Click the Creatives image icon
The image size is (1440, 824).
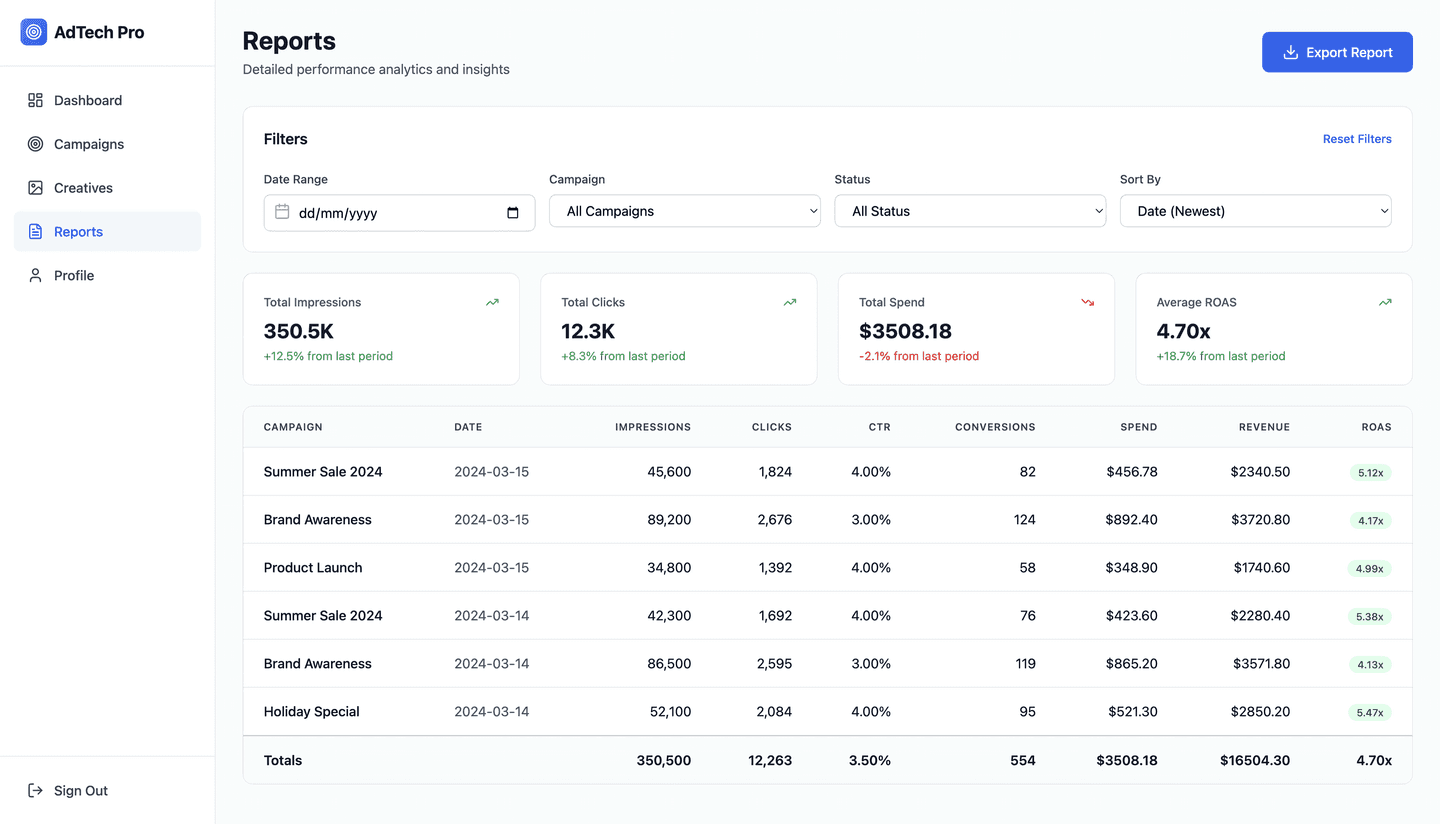click(x=35, y=188)
